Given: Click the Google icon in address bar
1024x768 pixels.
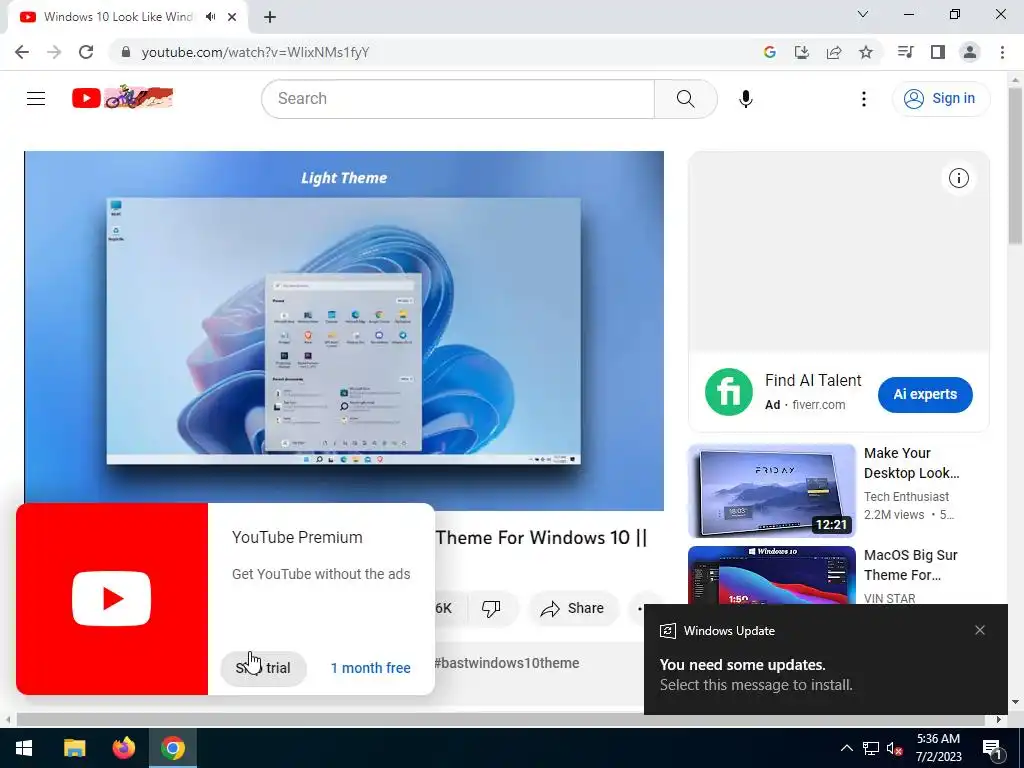Looking at the screenshot, I should 769,52.
